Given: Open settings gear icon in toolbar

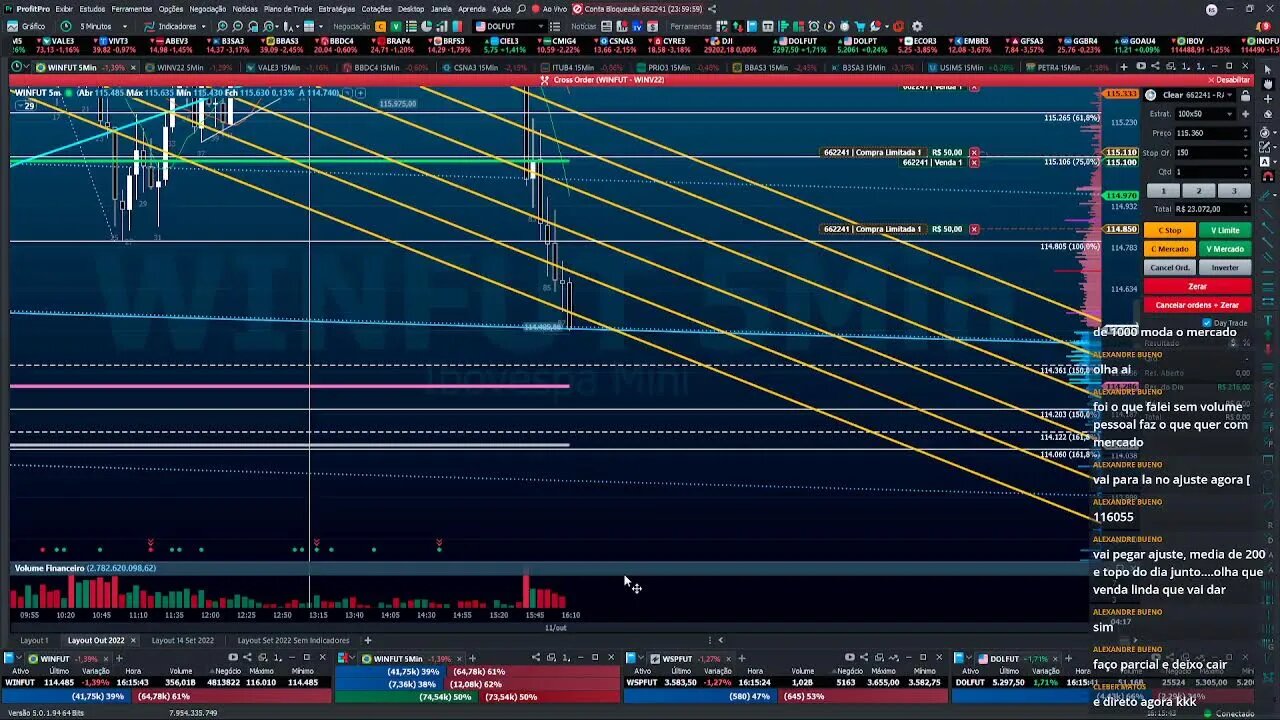Looking at the screenshot, I should 916,26.
